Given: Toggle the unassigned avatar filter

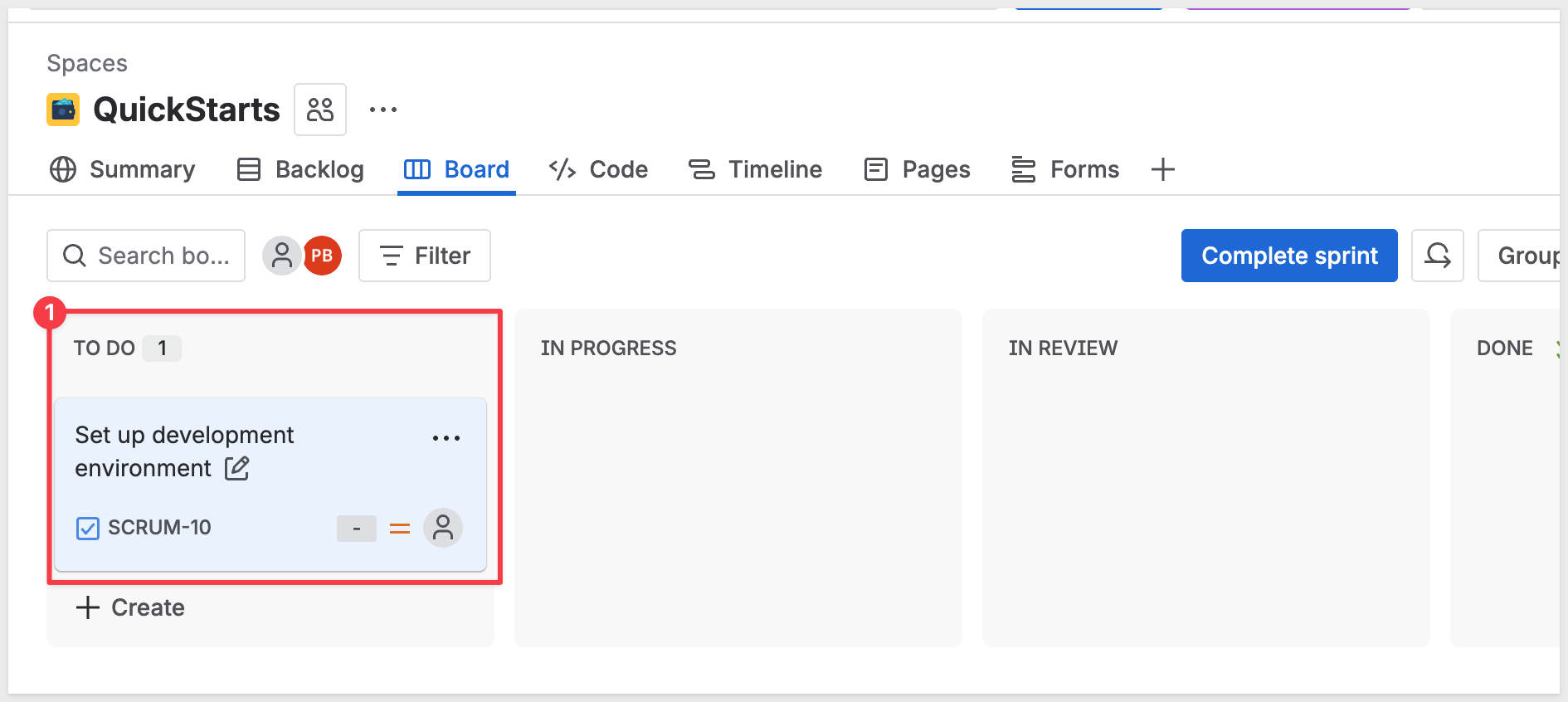Looking at the screenshot, I should [281, 256].
